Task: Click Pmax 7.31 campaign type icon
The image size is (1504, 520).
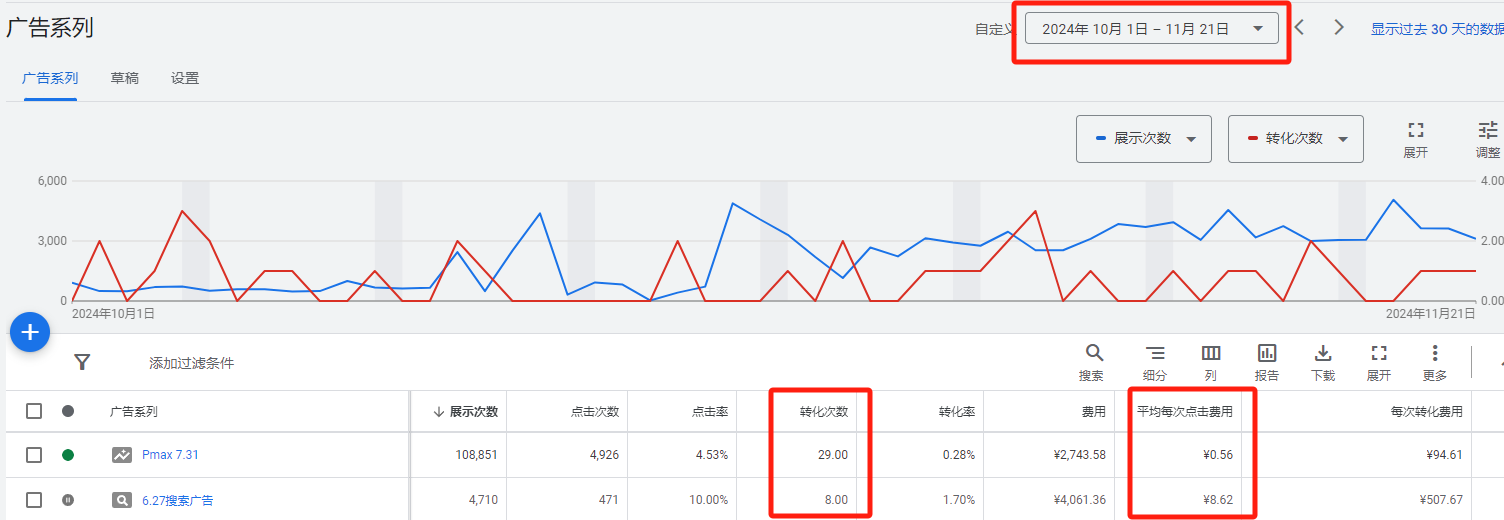Action: [x=122, y=455]
